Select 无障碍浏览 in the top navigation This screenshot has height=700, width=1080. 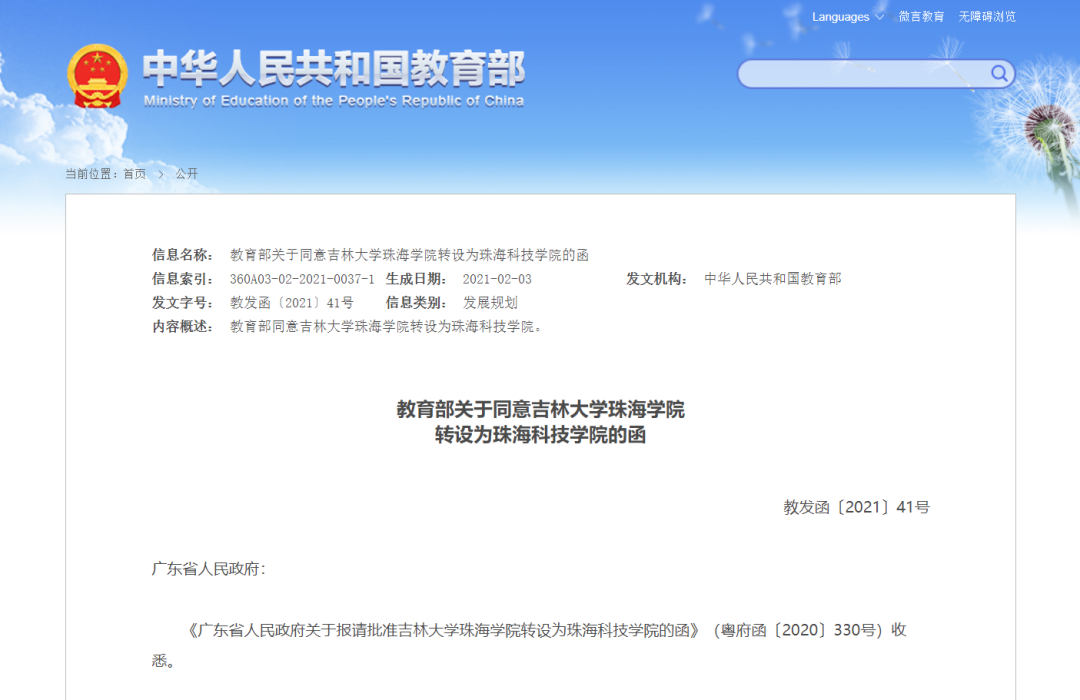pyautogui.click(x=985, y=16)
